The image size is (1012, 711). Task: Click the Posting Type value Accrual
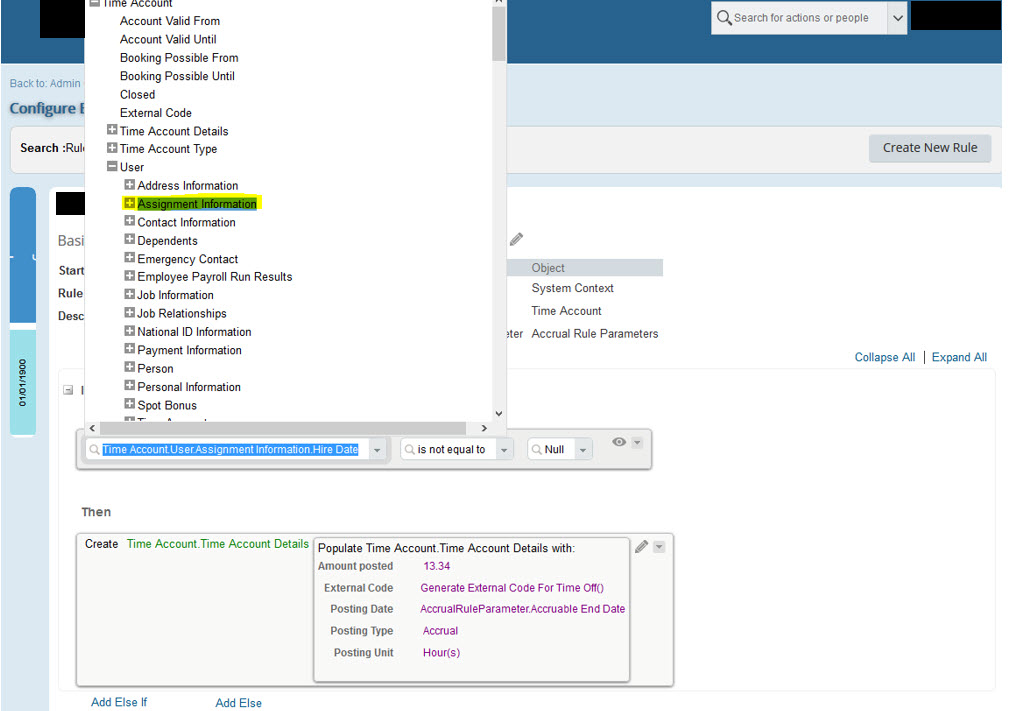point(440,631)
